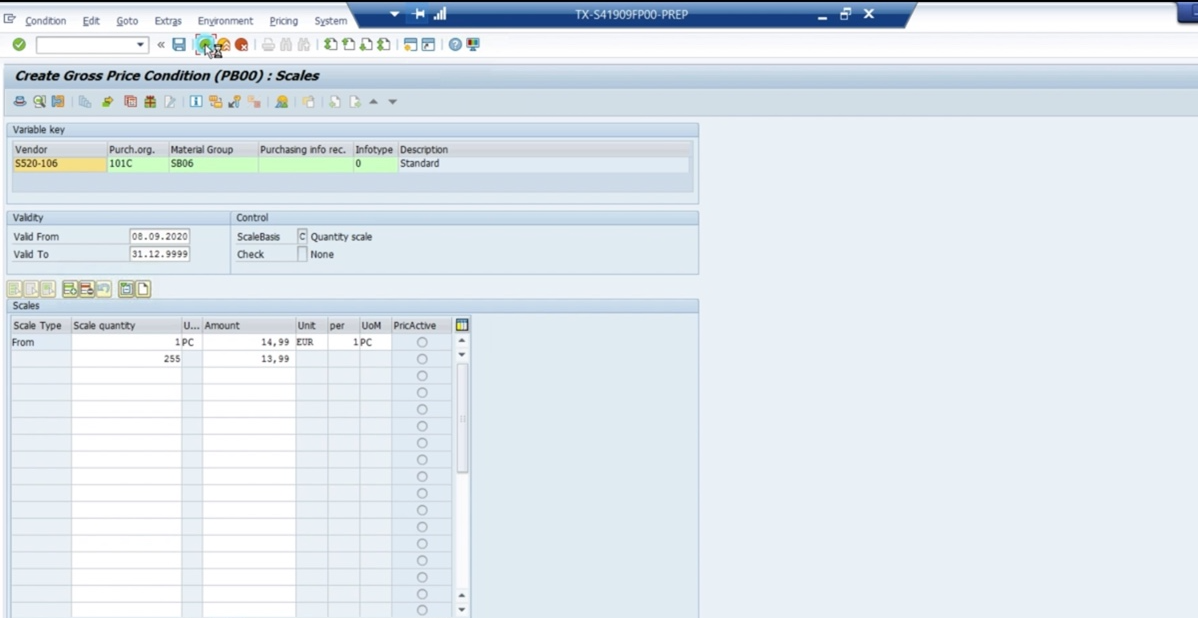
Task: Open the command field dropdown arrow
Action: click(141, 45)
